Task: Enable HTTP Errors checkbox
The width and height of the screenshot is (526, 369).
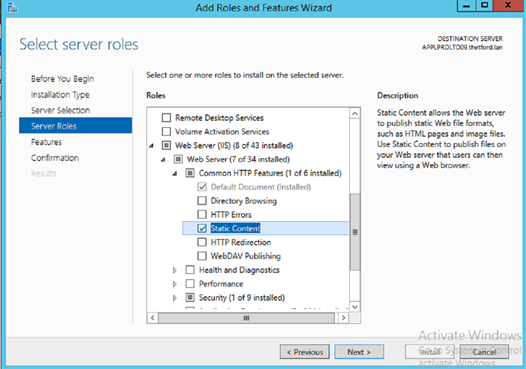Action: (202, 214)
